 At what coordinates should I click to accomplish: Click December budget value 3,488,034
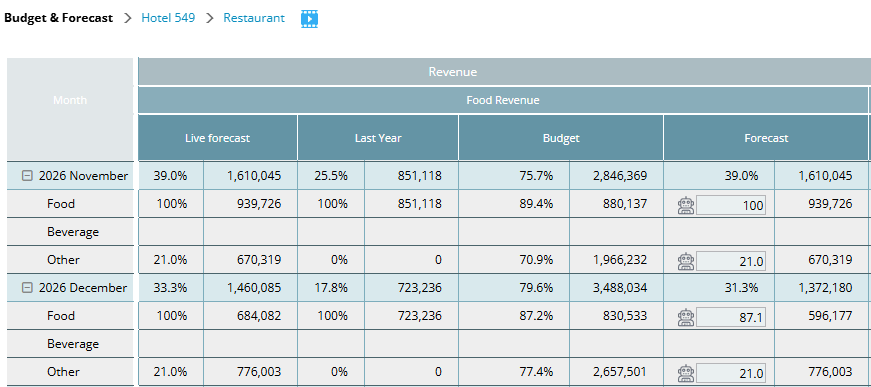click(620, 288)
